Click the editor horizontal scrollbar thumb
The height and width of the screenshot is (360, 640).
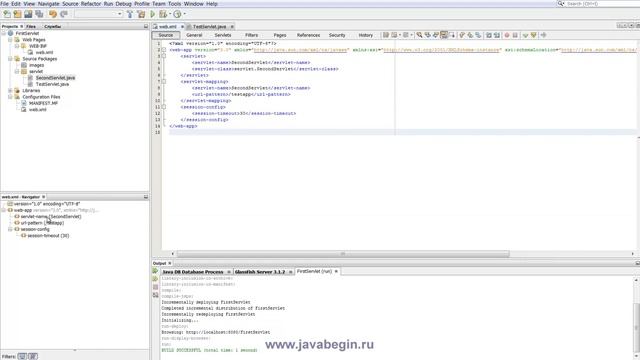tap(343, 254)
